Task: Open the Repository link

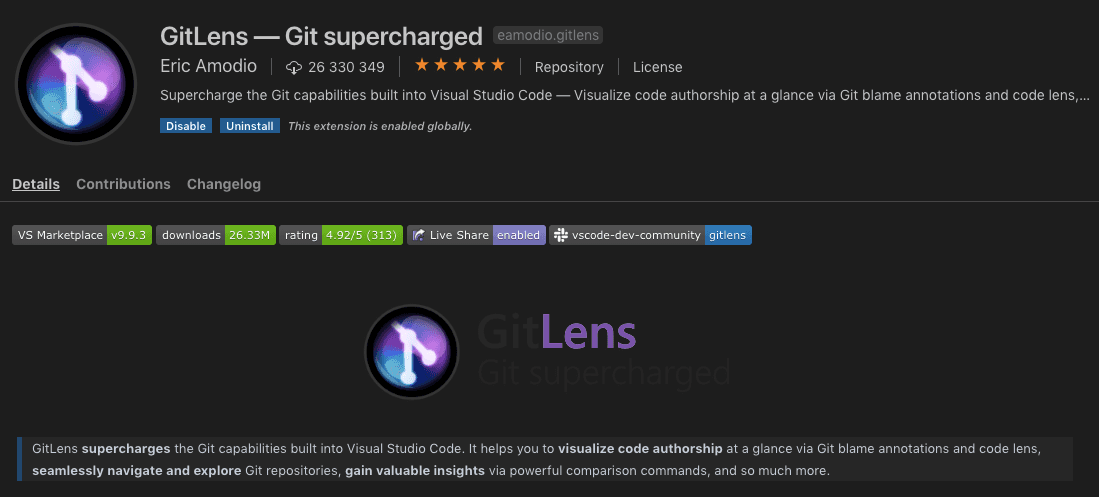Action: [x=569, y=67]
